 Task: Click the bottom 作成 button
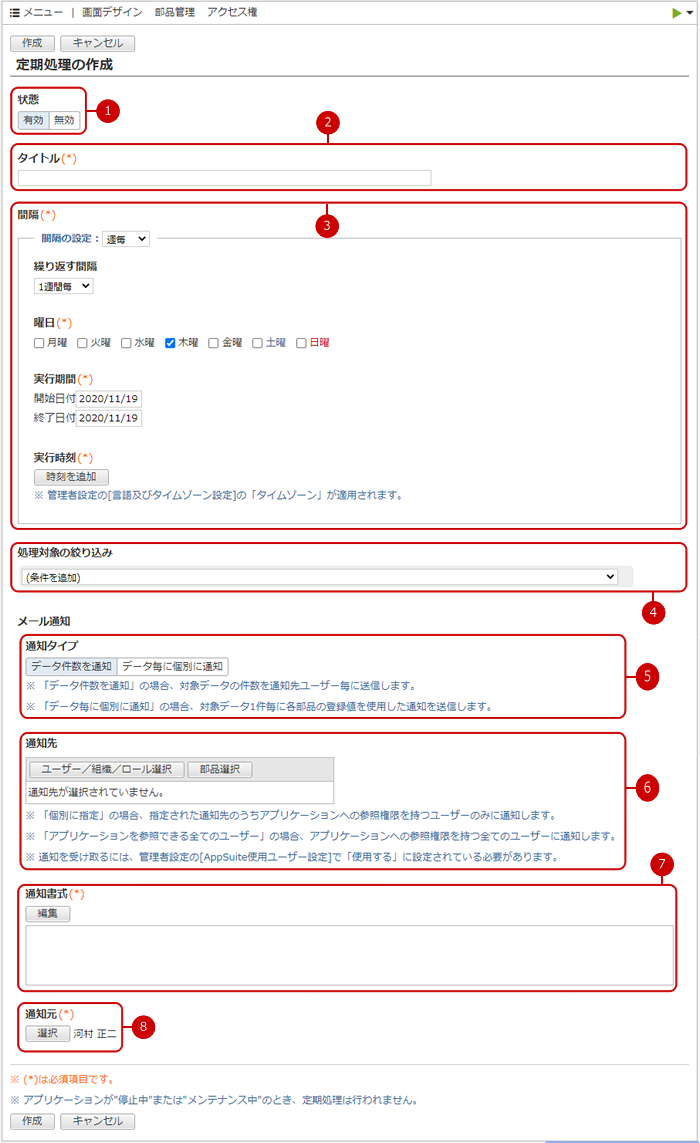pos(32,1121)
